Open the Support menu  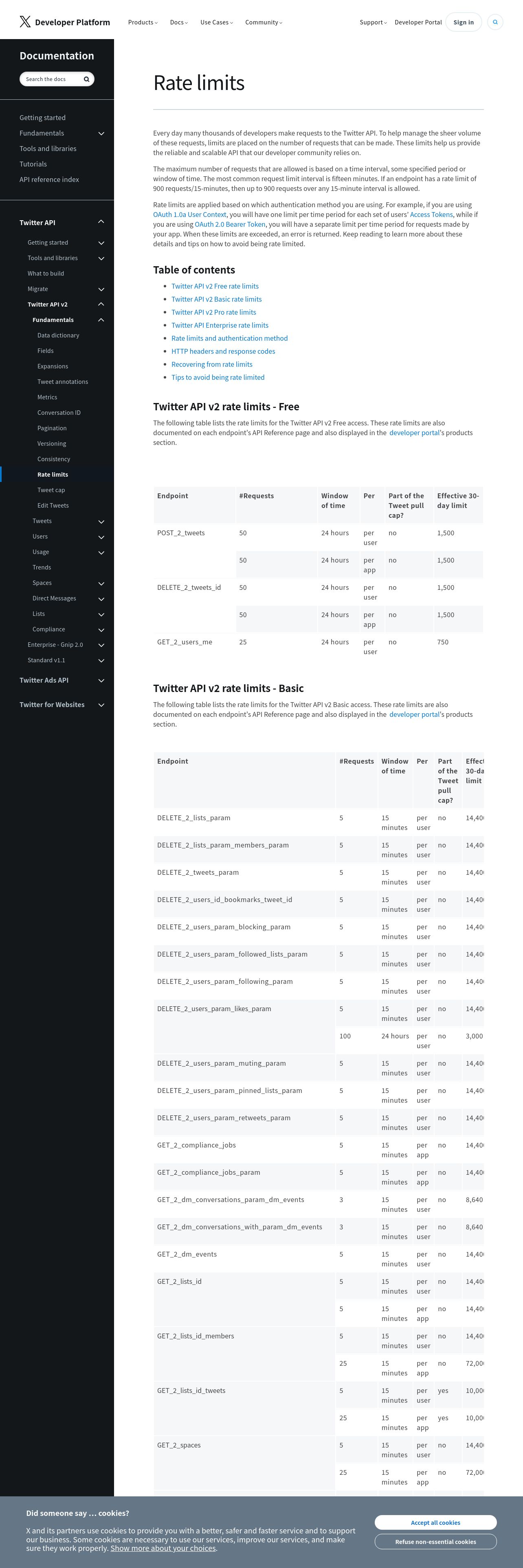click(373, 22)
